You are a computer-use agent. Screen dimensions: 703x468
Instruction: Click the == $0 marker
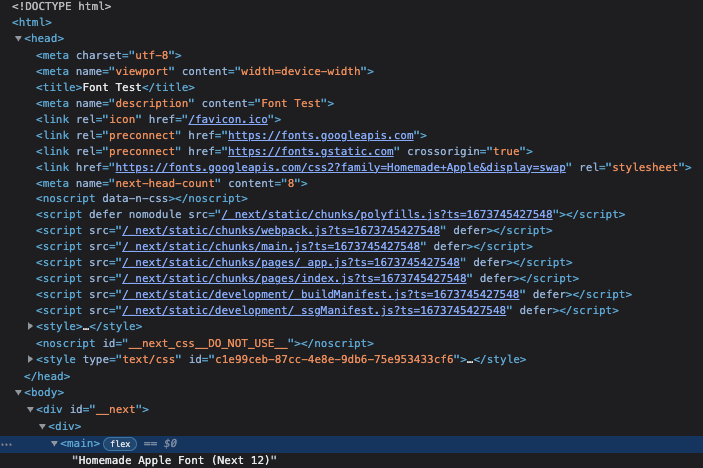pyautogui.click(x=160, y=444)
